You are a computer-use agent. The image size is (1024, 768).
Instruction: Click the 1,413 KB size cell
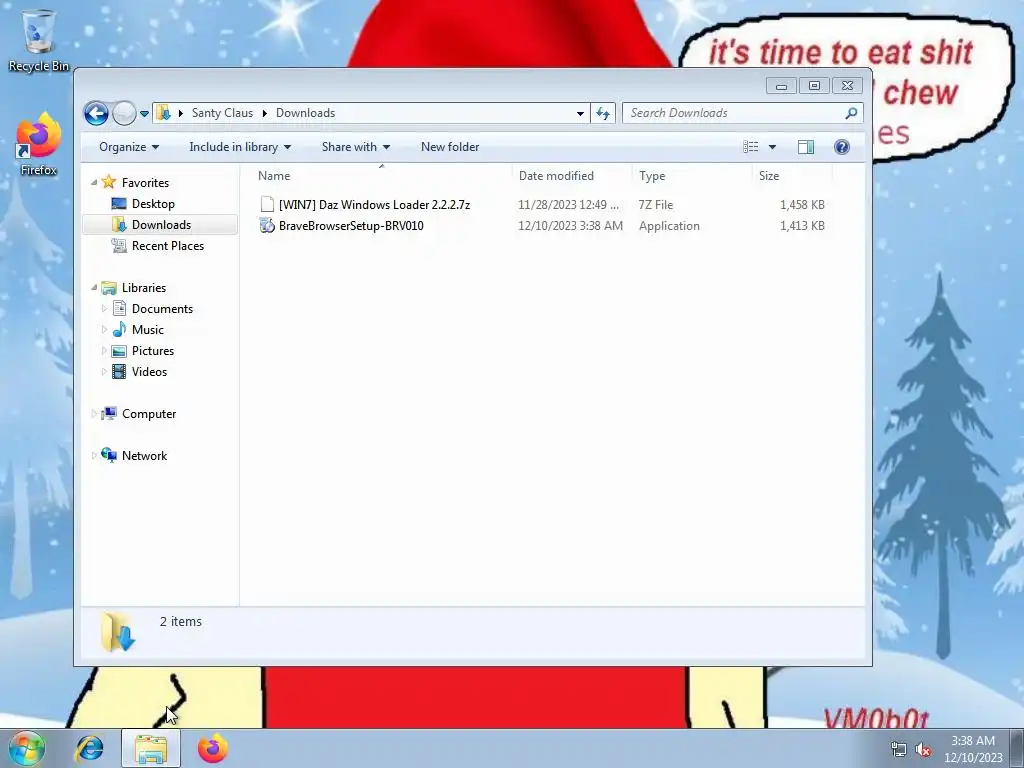tap(802, 226)
